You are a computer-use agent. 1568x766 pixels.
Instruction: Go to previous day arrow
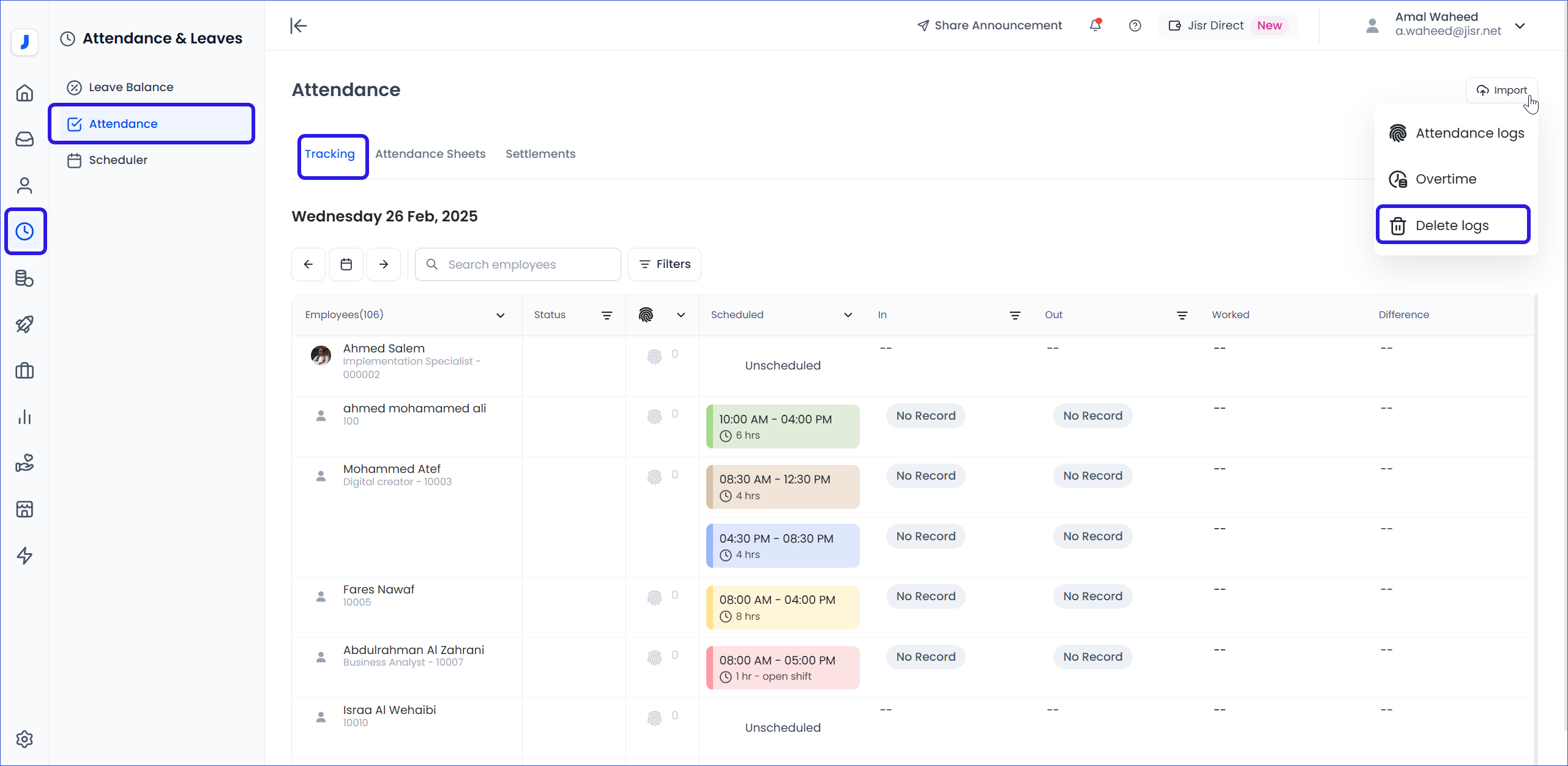click(x=308, y=264)
